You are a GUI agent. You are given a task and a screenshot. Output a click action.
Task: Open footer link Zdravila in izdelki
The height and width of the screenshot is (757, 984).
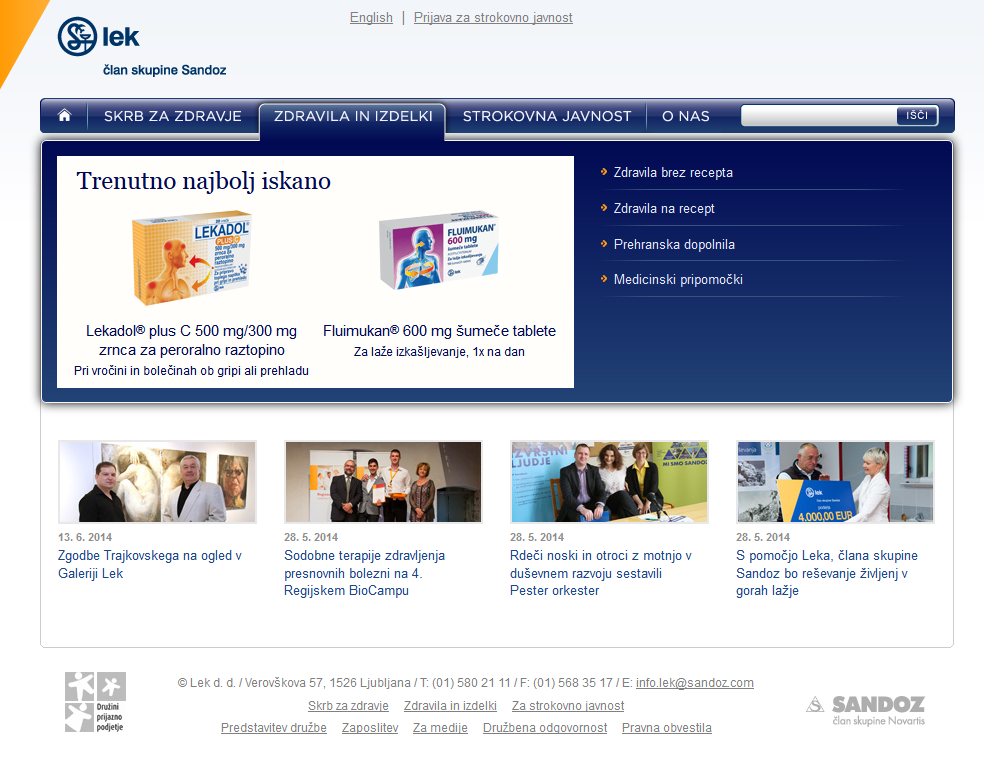pos(450,706)
